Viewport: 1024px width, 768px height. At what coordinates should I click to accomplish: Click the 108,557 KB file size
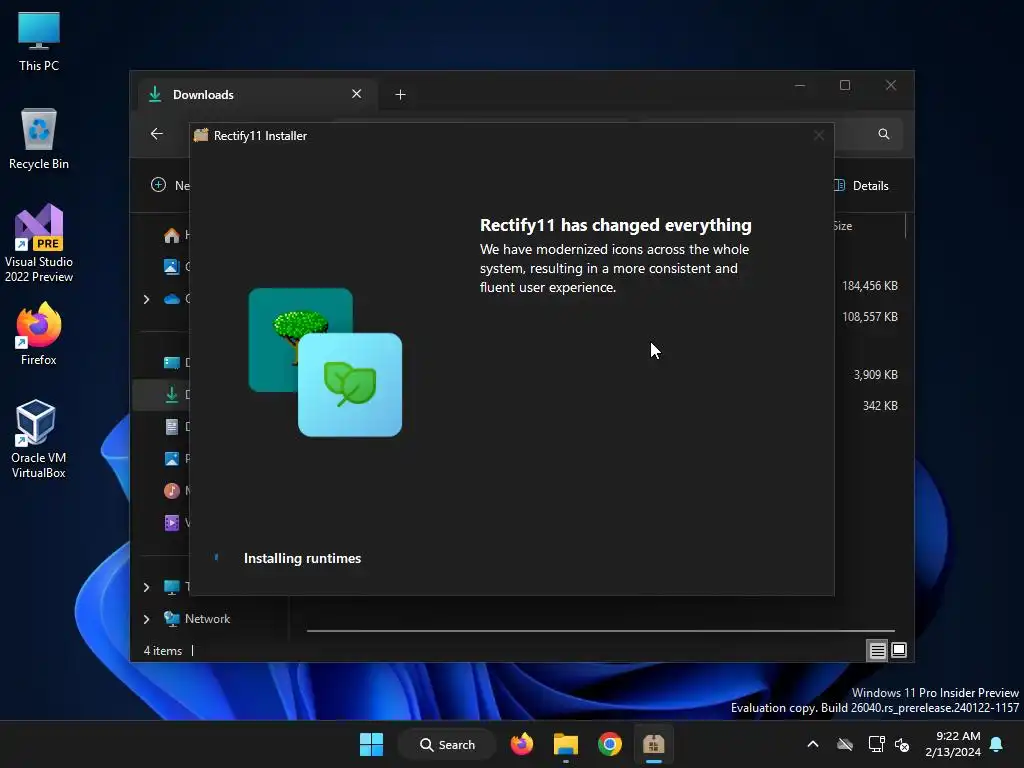869,317
